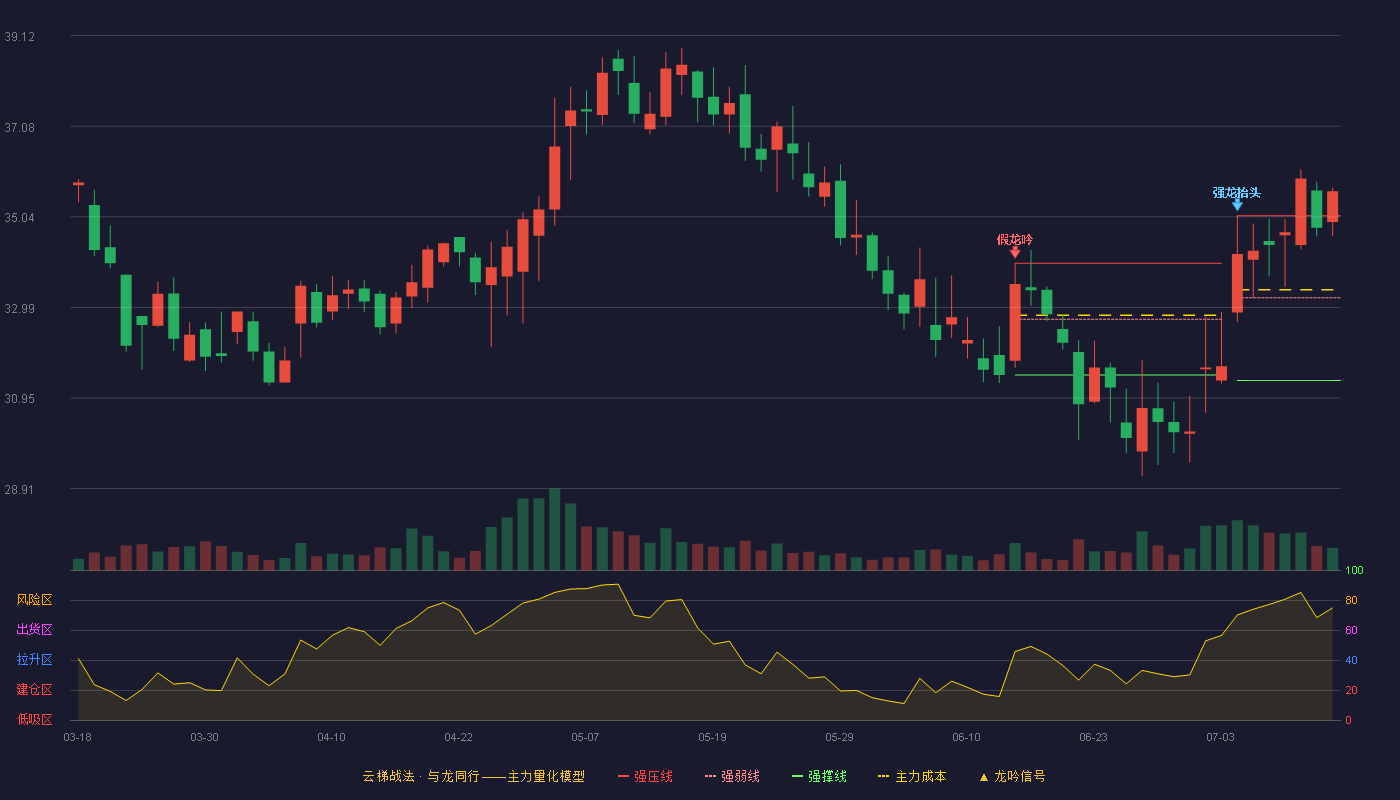1400x800 pixels.
Task: Click the 28.91 price axis label
Action: (x=20, y=489)
